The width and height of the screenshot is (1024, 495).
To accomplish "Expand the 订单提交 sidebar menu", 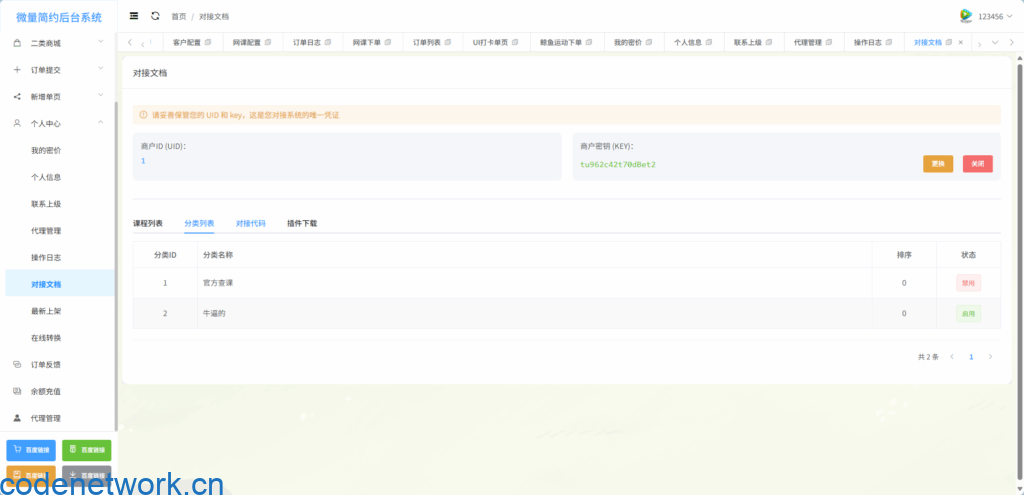I will click(x=60, y=70).
